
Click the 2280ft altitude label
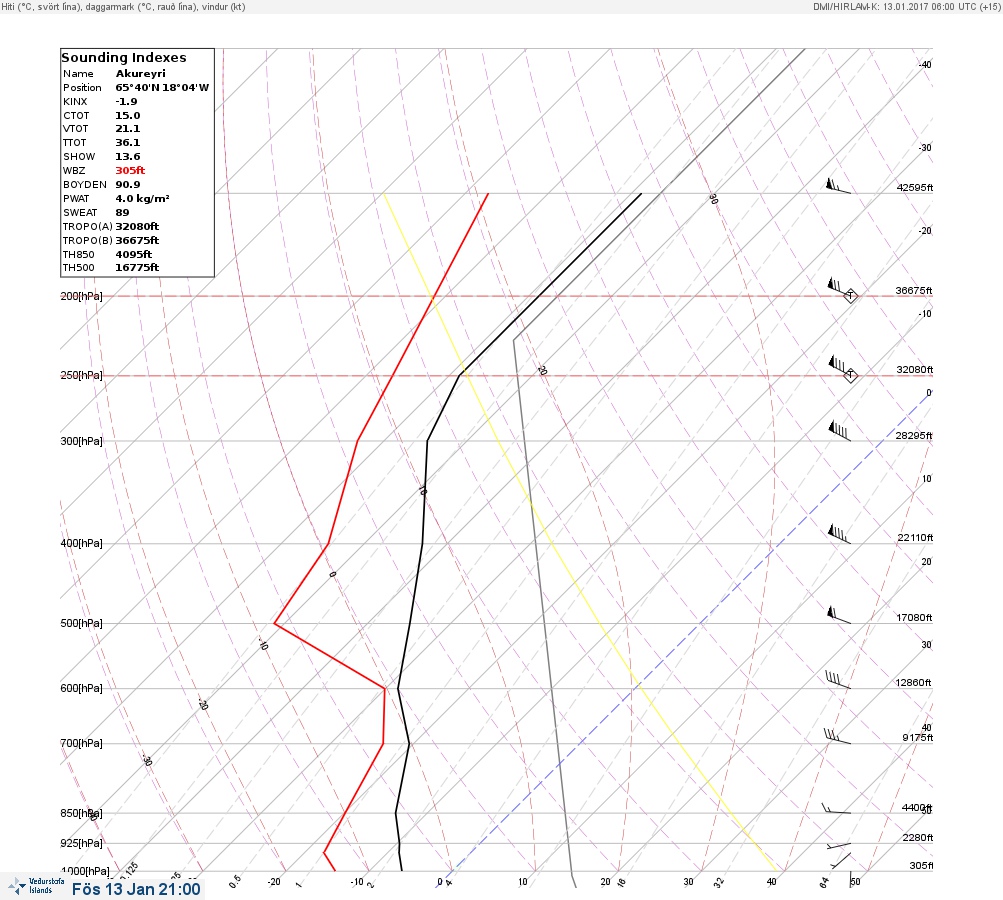point(918,837)
